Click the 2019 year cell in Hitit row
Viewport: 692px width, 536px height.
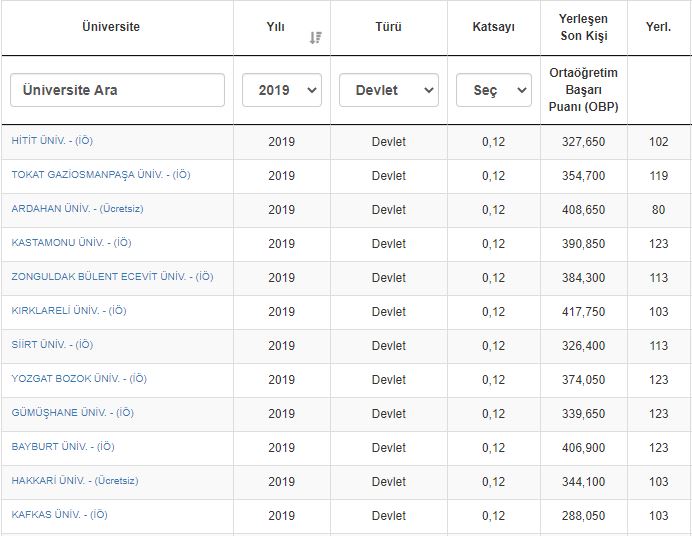282,142
